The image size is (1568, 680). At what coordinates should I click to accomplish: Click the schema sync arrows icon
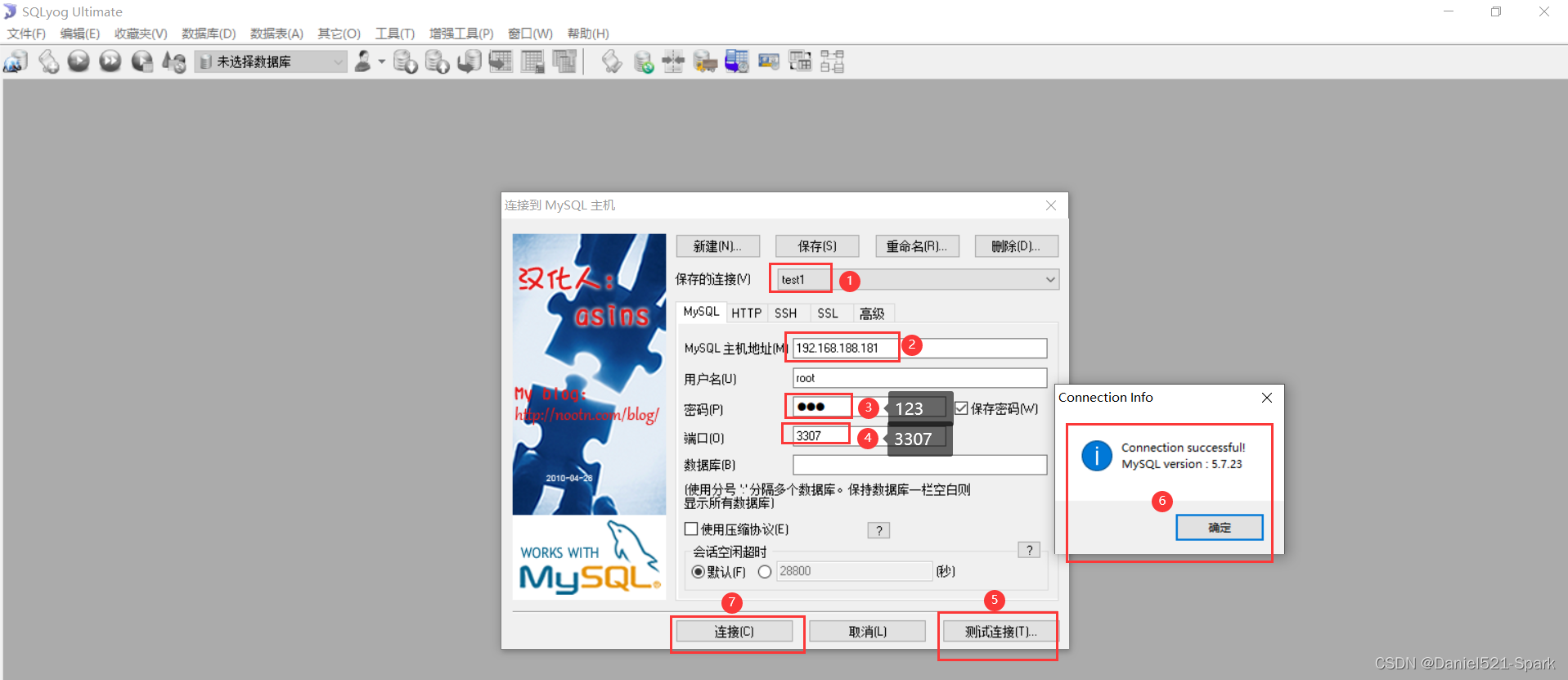pos(673,61)
